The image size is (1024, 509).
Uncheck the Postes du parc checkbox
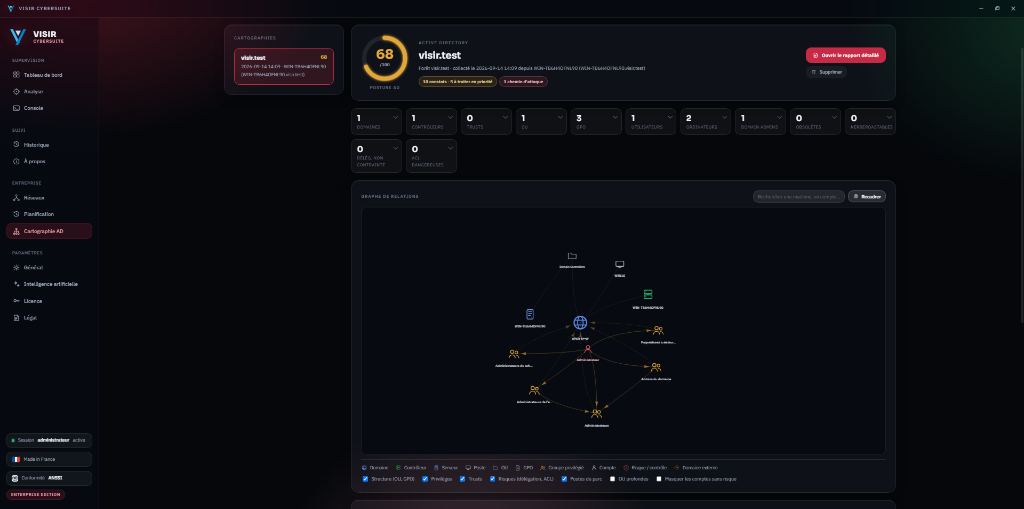[x=564, y=479]
